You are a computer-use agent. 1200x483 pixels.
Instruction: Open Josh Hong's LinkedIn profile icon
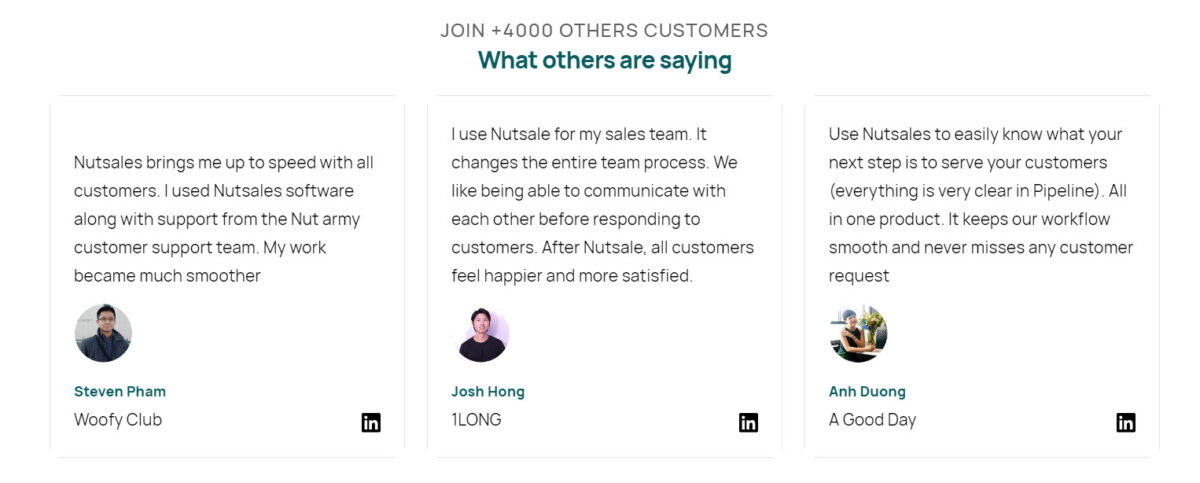748,423
